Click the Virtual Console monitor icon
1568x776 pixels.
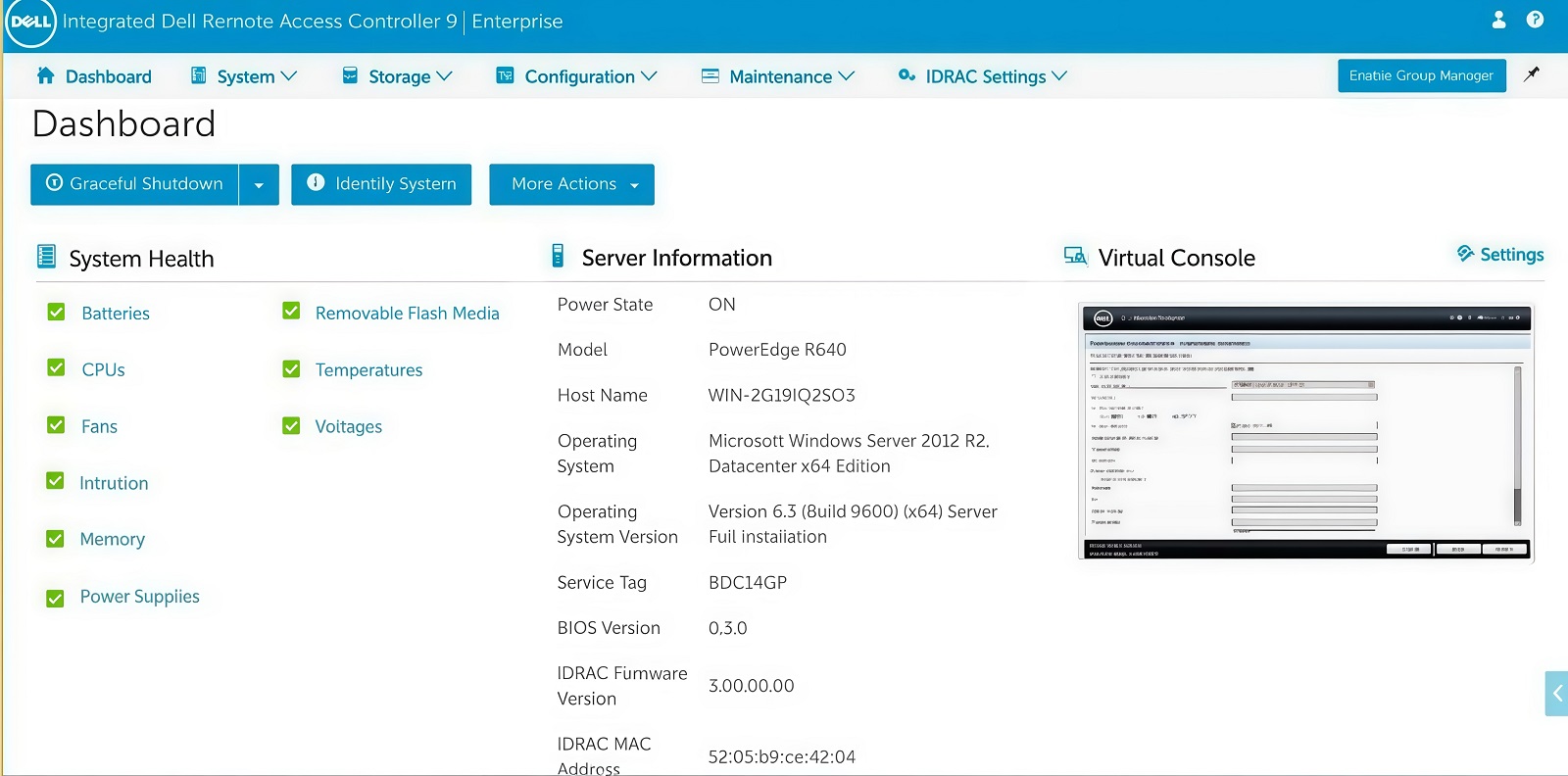point(1075,257)
